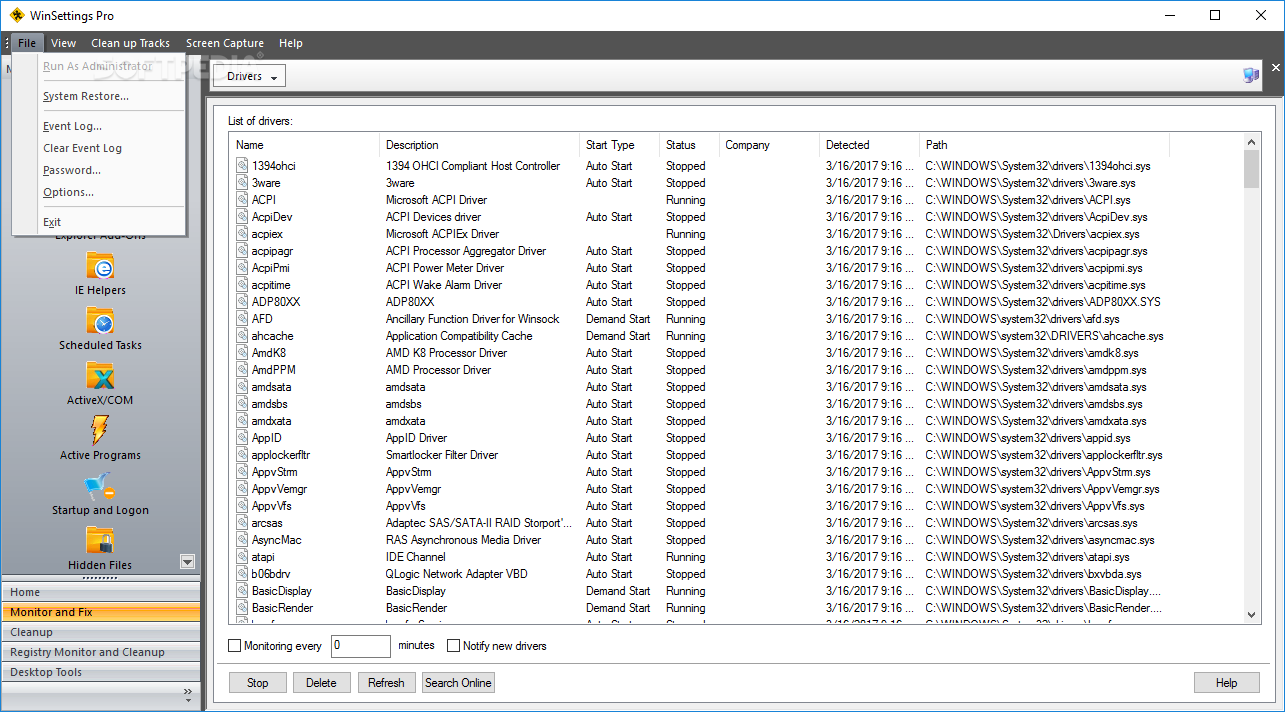Switch to Registry Monitor and Cleanup section
This screenshot has height=712, width=1285.
100,652
